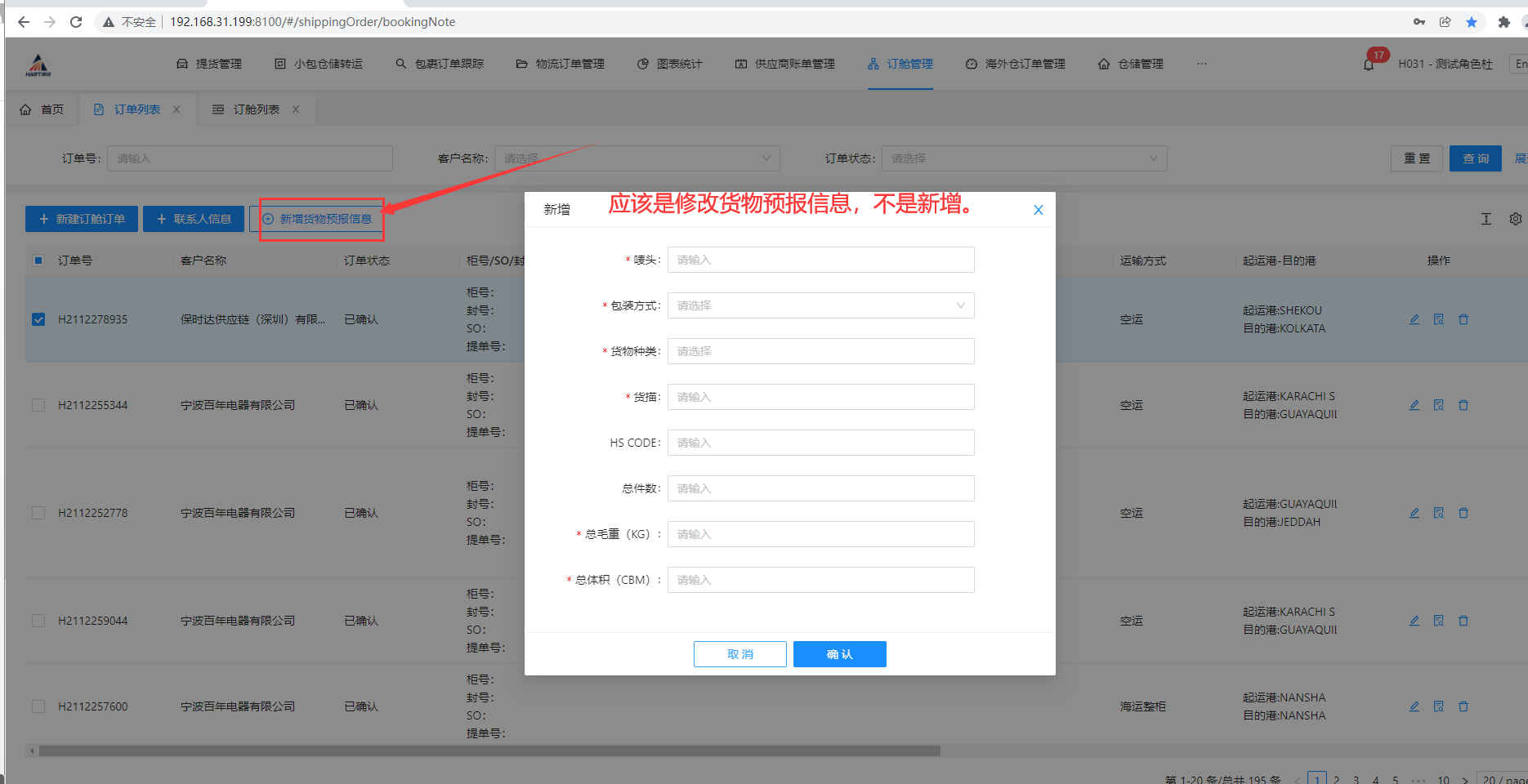The width and height of the screenshot is (1528, 784).
Task: Open the 包装方式 dropdown in the dialog
Action: [x=820, y=305]
